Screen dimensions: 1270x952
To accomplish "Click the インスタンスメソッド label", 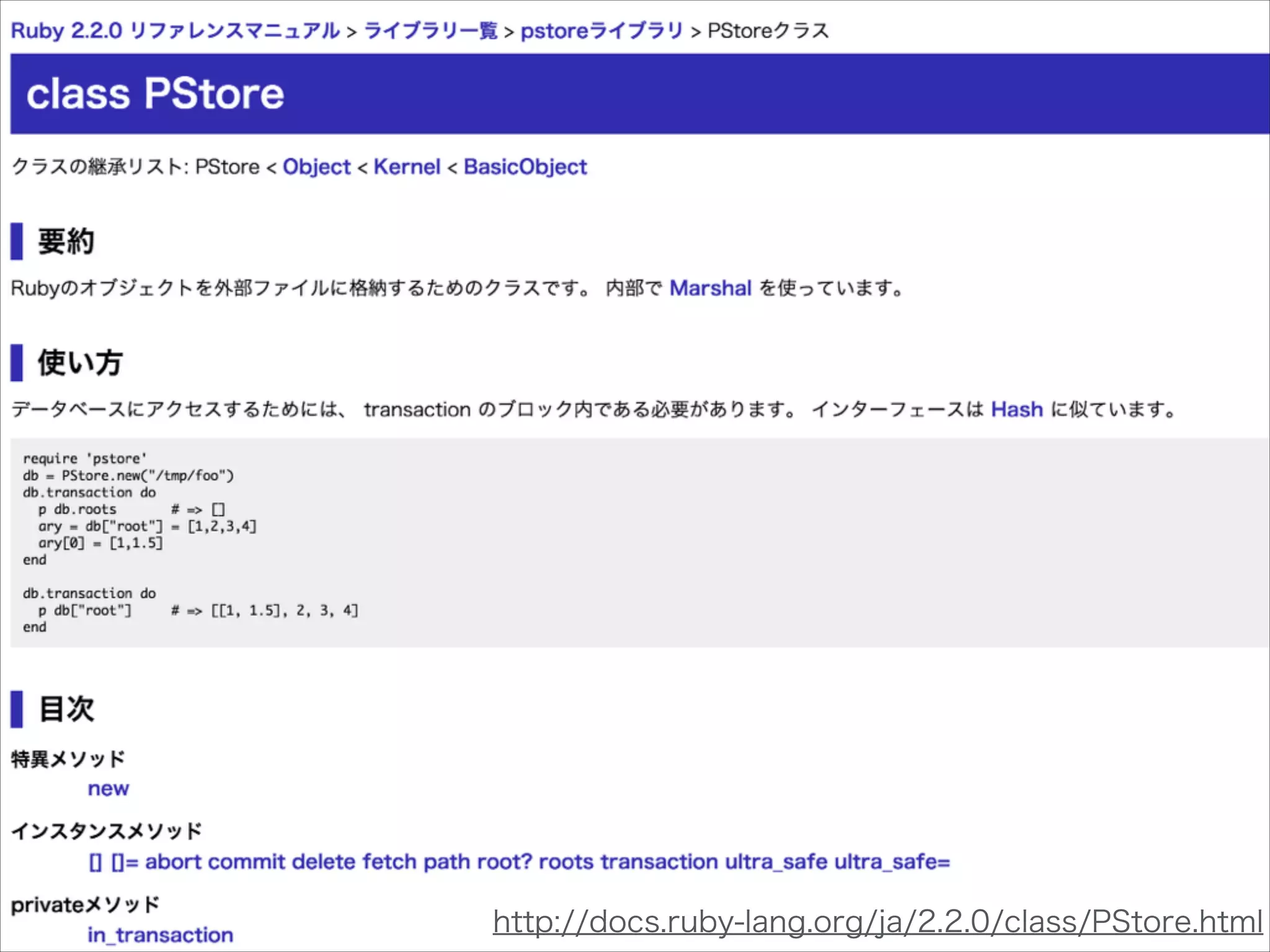I will 107,831.
